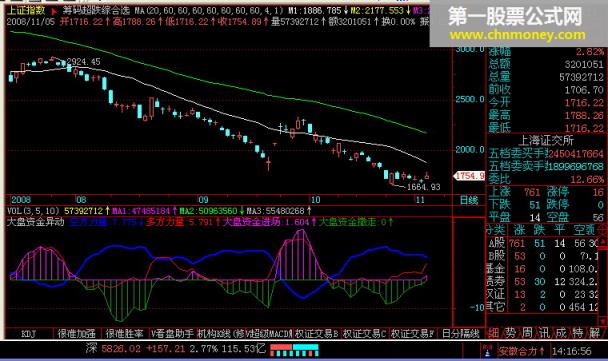The width and height of the screenshot is (608, 361).
Task: Select the A股 row in category table
Action: (543, 243)
